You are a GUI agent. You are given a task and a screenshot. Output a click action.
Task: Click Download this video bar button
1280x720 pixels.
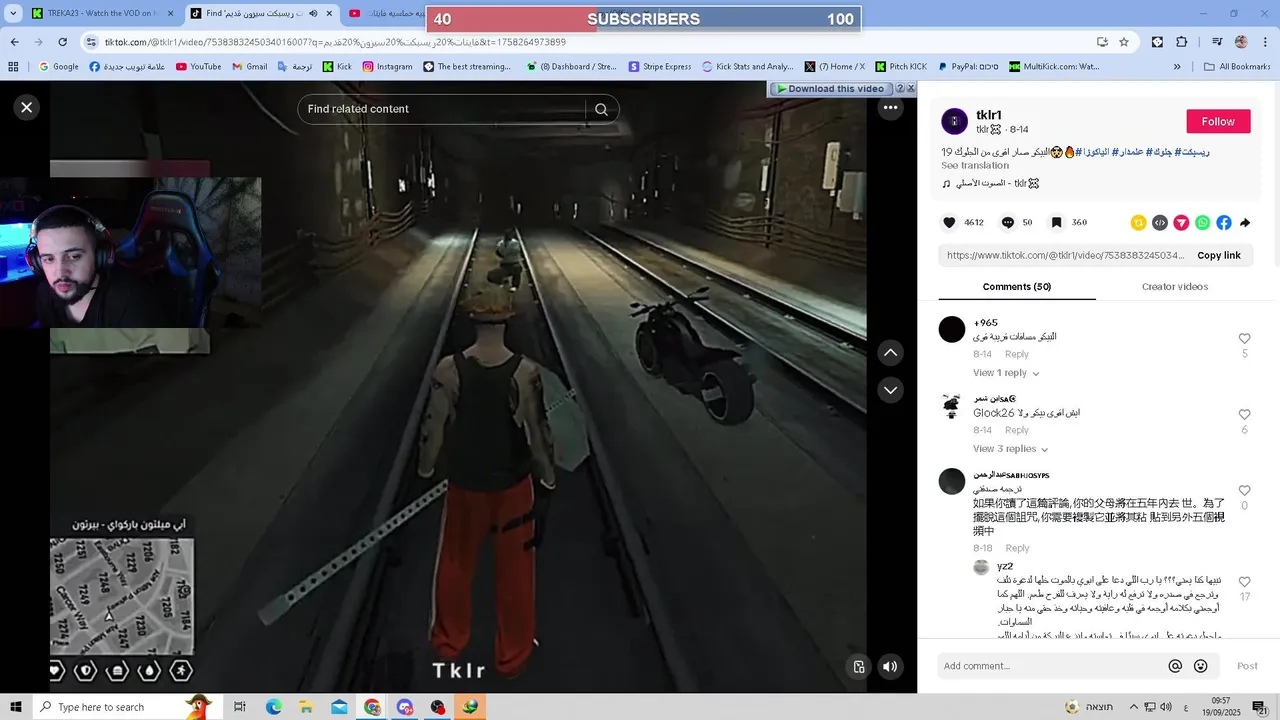click(829, 89)
